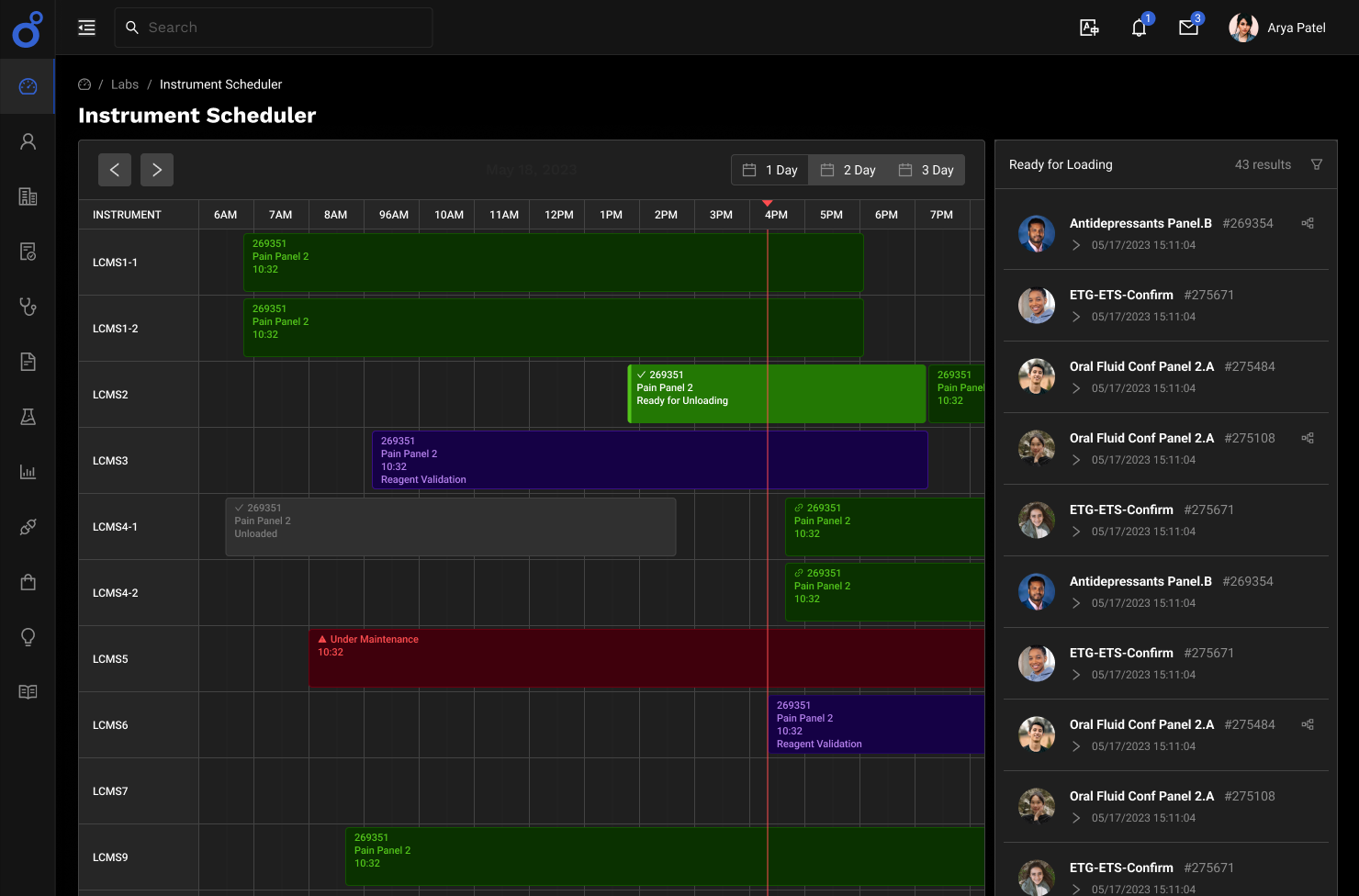Open the bar chart icon in the sidebar
The width and height of the screenshot is (1359, 896).
coord(28,472)
